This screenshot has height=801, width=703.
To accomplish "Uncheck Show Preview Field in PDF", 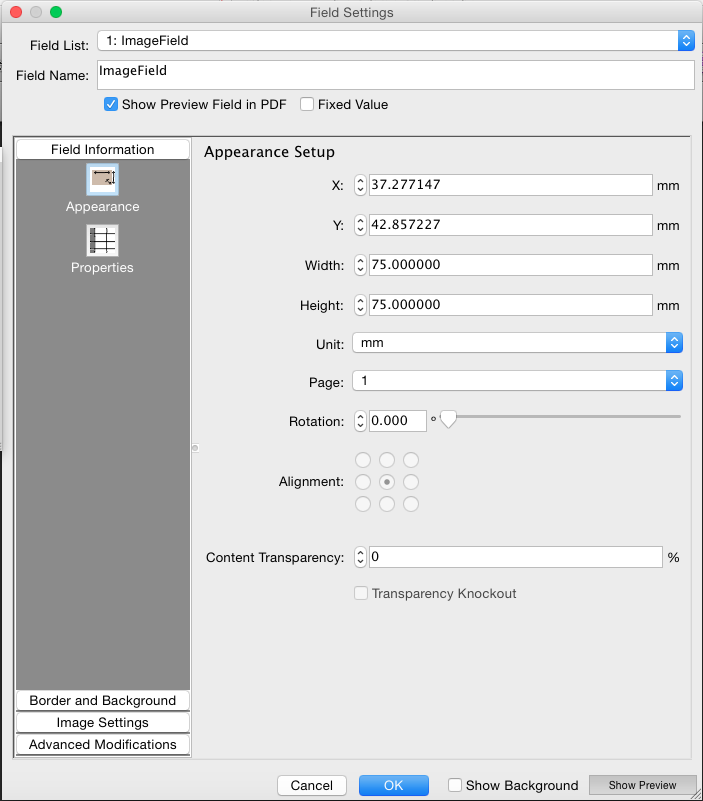I will coord(111,104).
